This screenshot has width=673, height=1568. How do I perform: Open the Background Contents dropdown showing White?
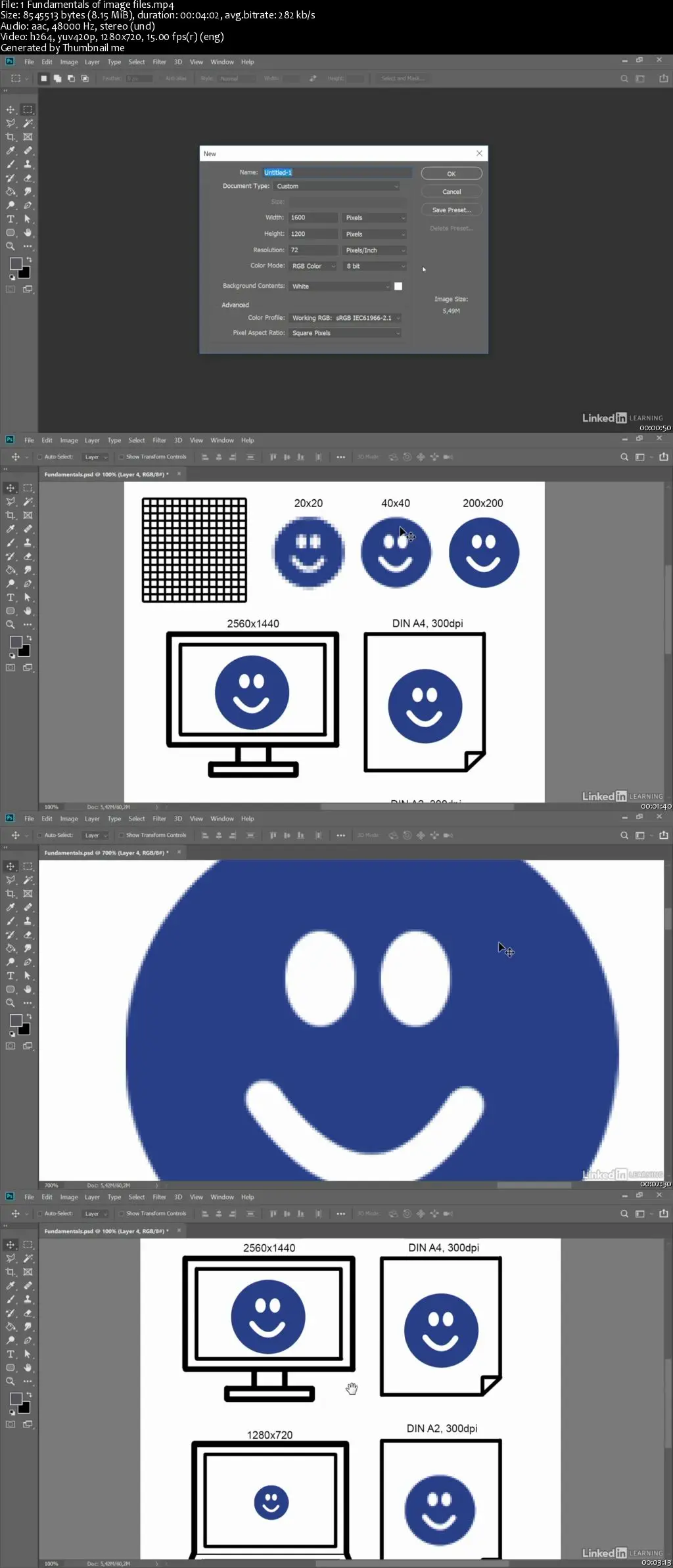click(340, 286)
